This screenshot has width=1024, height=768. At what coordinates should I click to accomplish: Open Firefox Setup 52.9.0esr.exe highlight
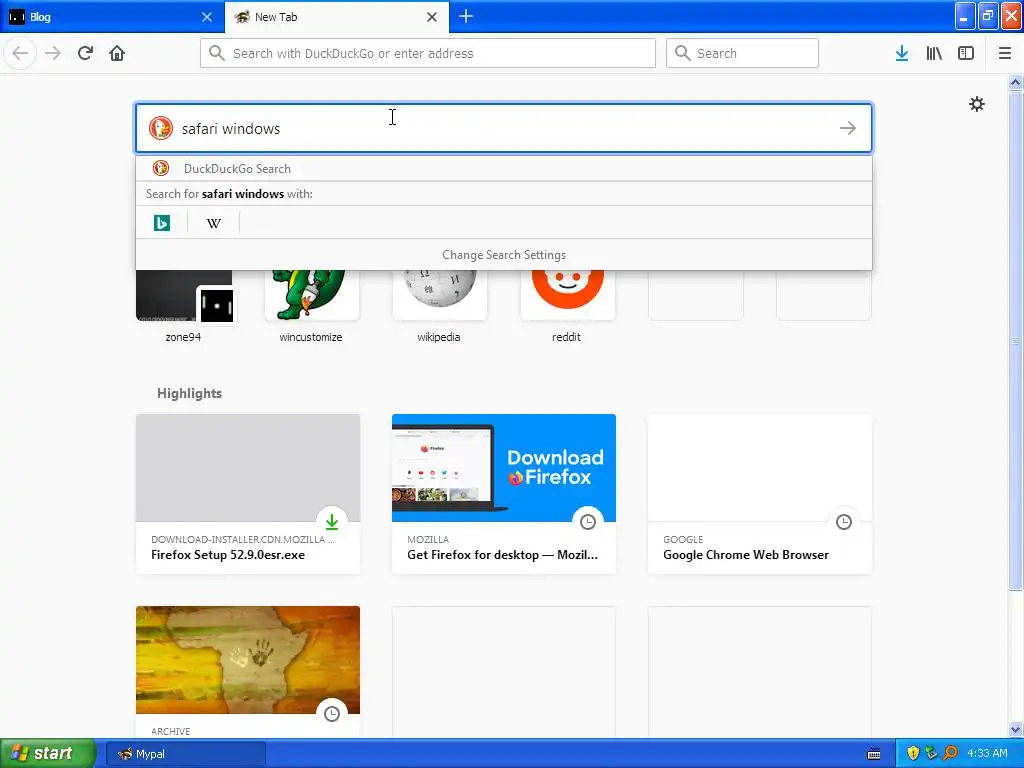[248, 494]
